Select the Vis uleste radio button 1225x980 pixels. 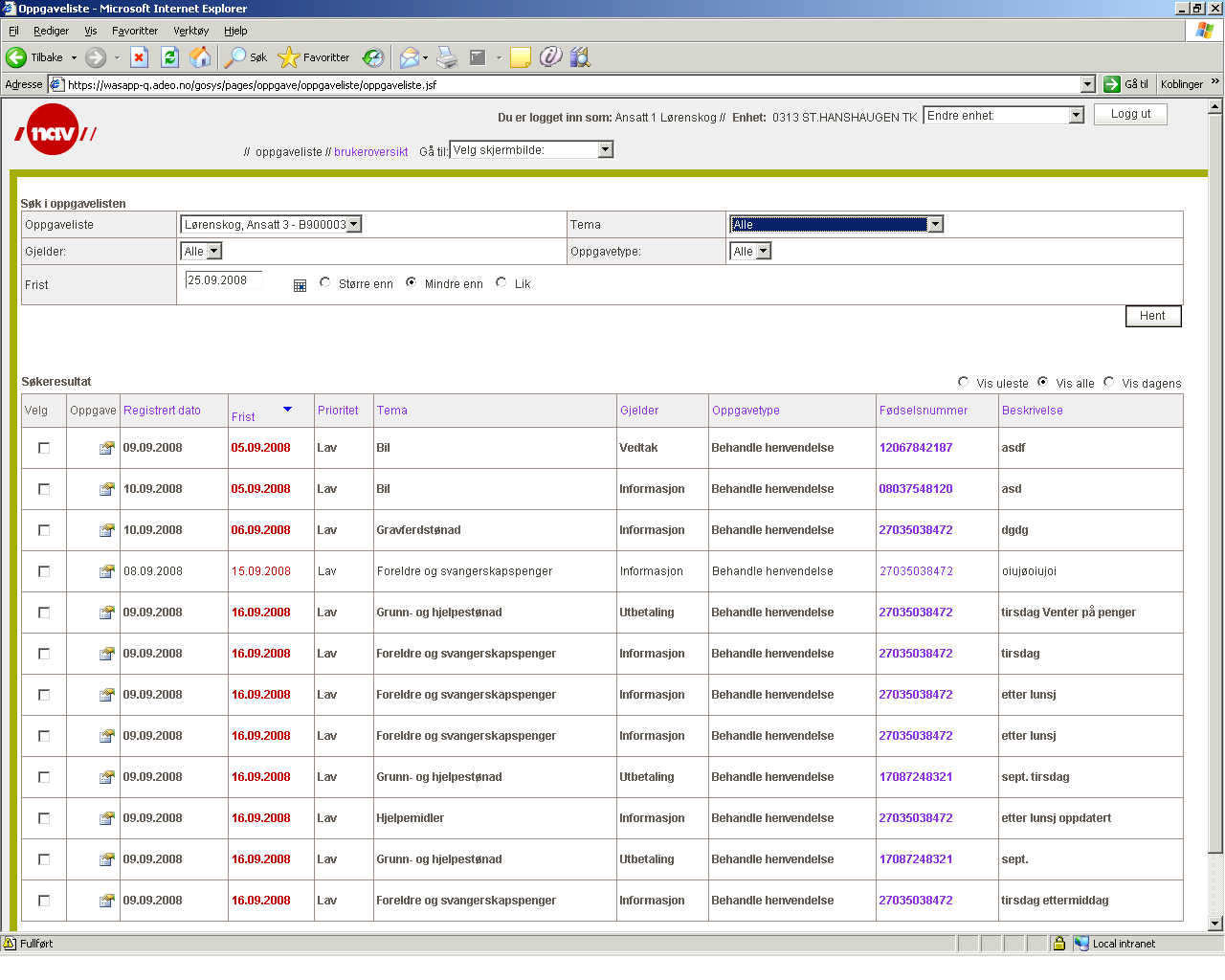tap(964, 382)
